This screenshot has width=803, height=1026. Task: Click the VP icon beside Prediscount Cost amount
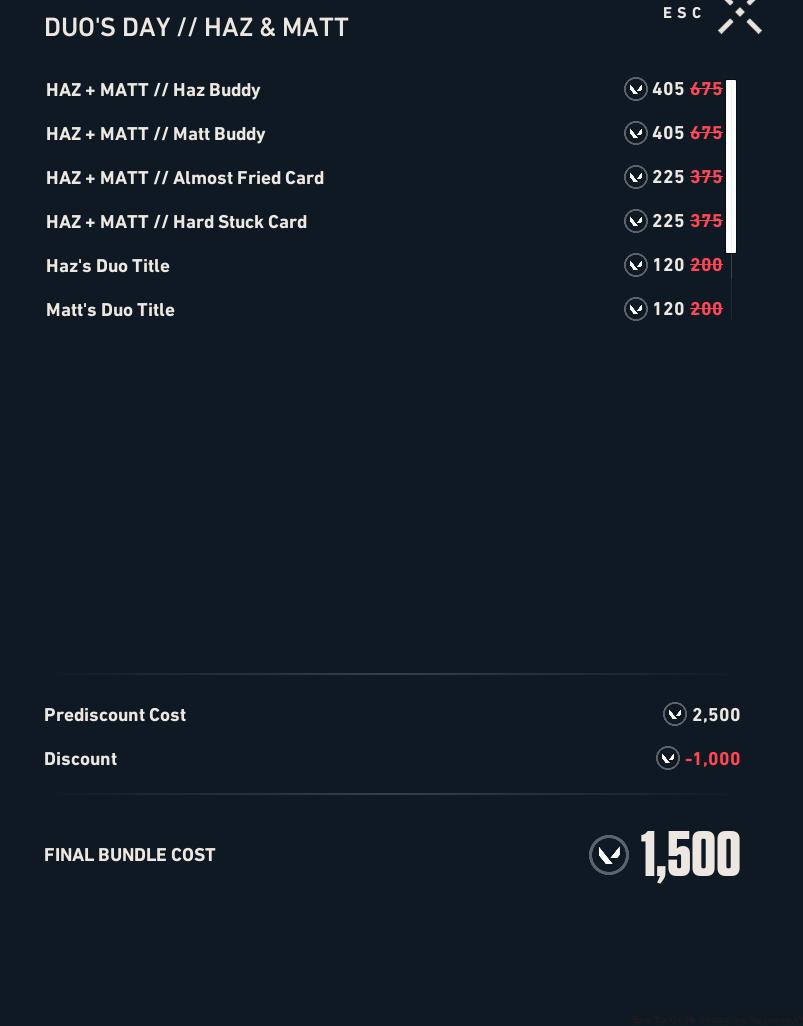coord(675,714)
